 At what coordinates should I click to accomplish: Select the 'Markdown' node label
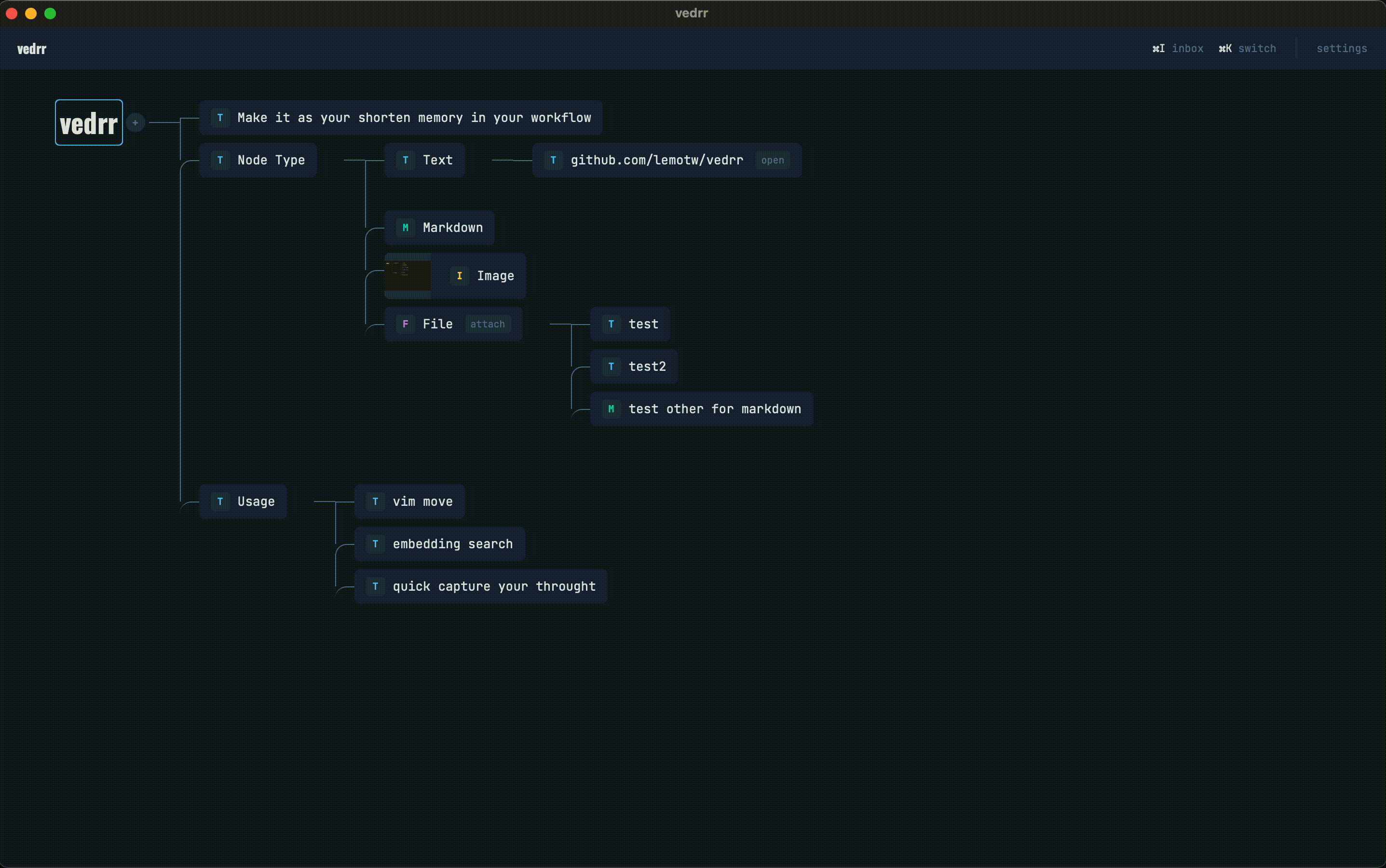[x=452, y=228]
